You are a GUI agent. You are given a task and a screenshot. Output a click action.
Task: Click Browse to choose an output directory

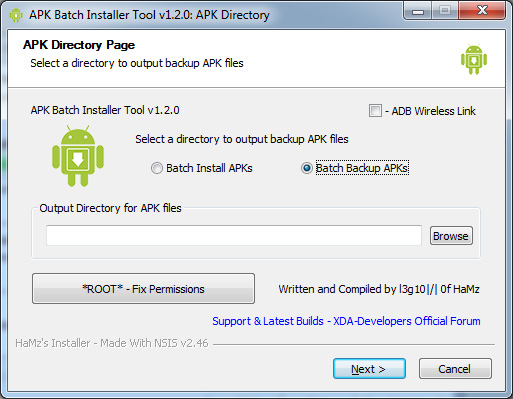pyautogui.click(x=451, y=236)
